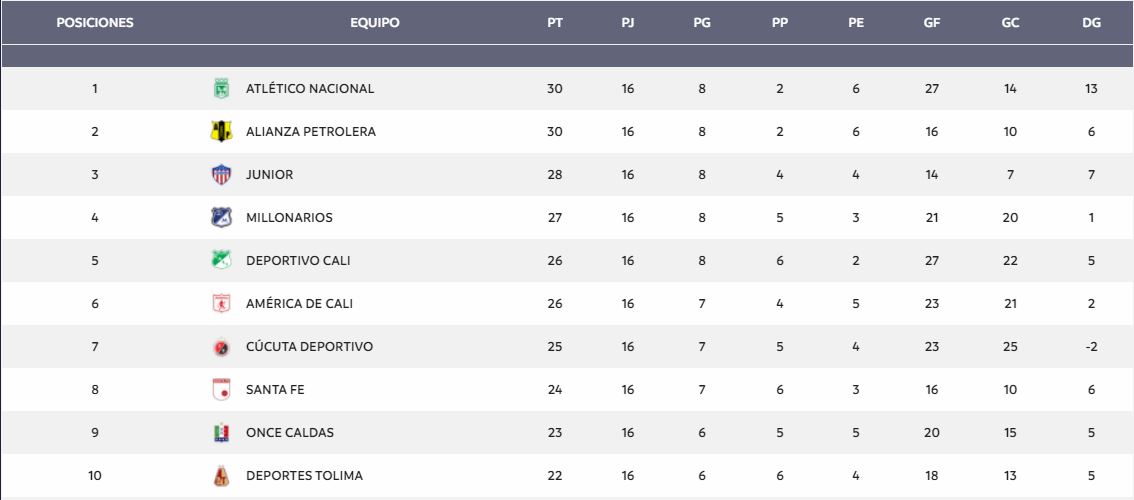Click the Junior team crest

(221, 174)
